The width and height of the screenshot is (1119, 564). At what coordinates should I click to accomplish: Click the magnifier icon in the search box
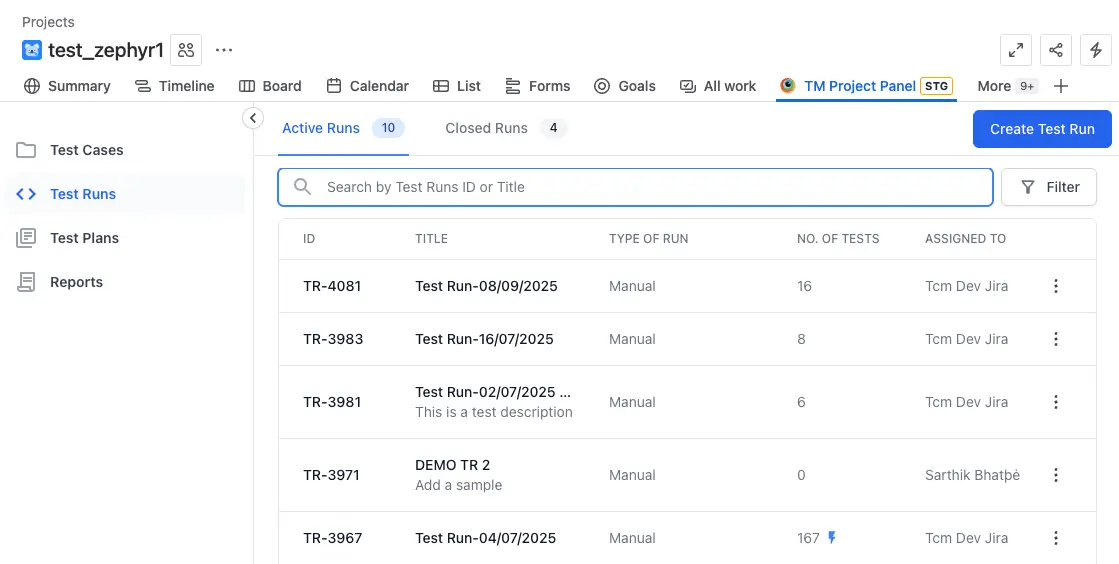coord(303,187)
